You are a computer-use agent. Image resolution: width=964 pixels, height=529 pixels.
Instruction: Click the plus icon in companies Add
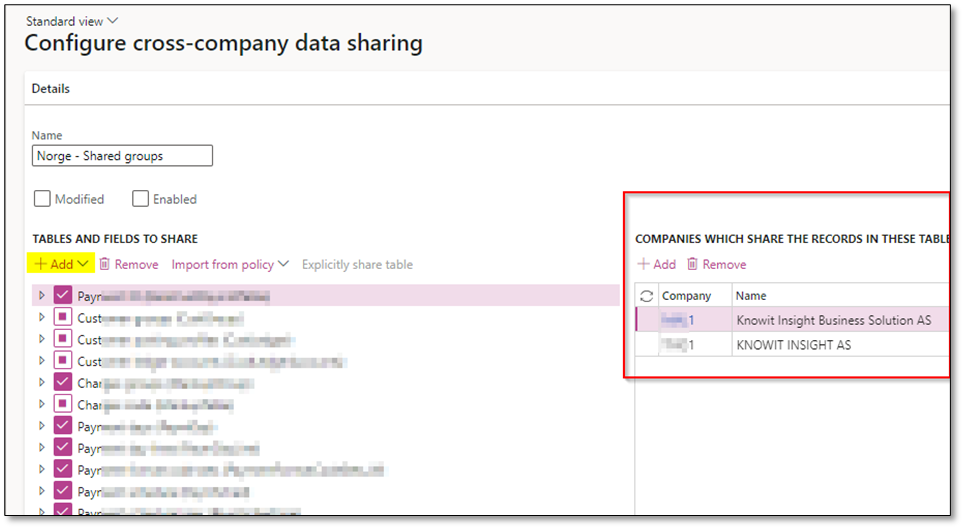(x=642, y=264)
